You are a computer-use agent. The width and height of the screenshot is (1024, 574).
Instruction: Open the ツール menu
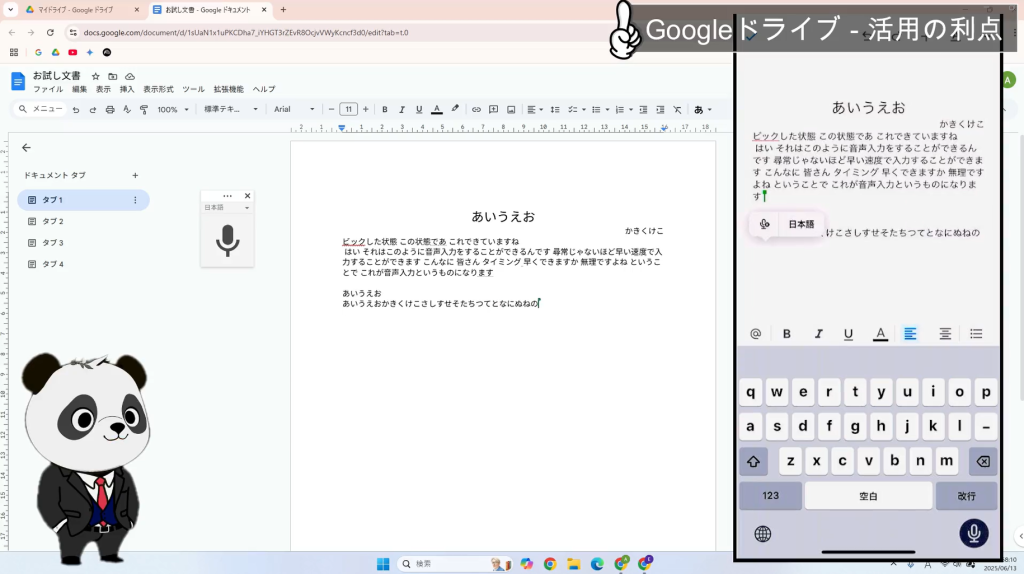193,89
